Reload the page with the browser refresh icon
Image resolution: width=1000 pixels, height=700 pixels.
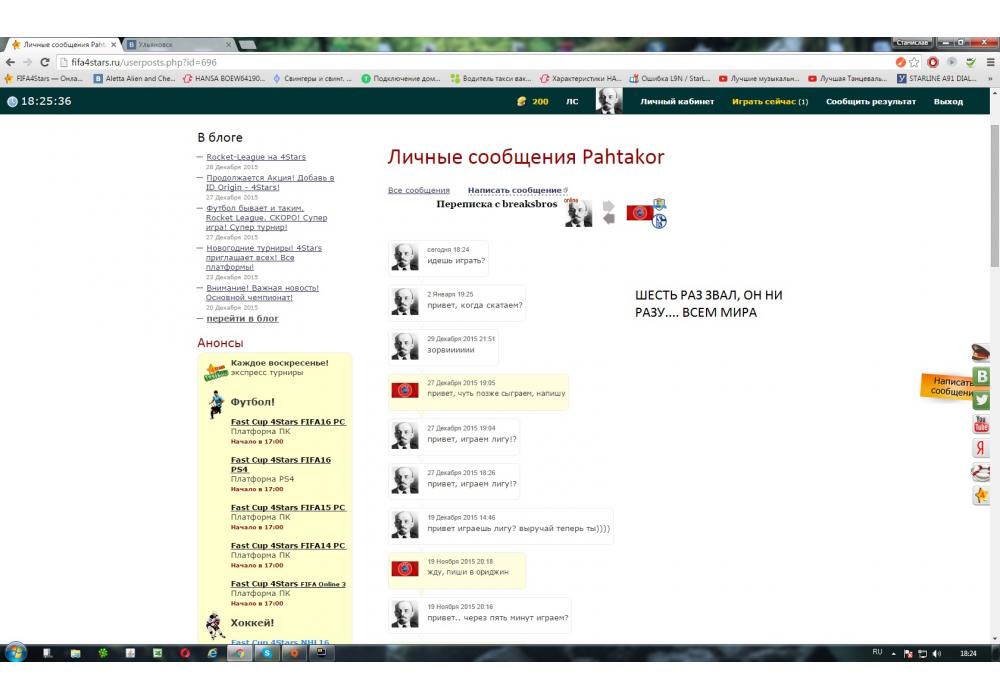click(x=45, y=62)
